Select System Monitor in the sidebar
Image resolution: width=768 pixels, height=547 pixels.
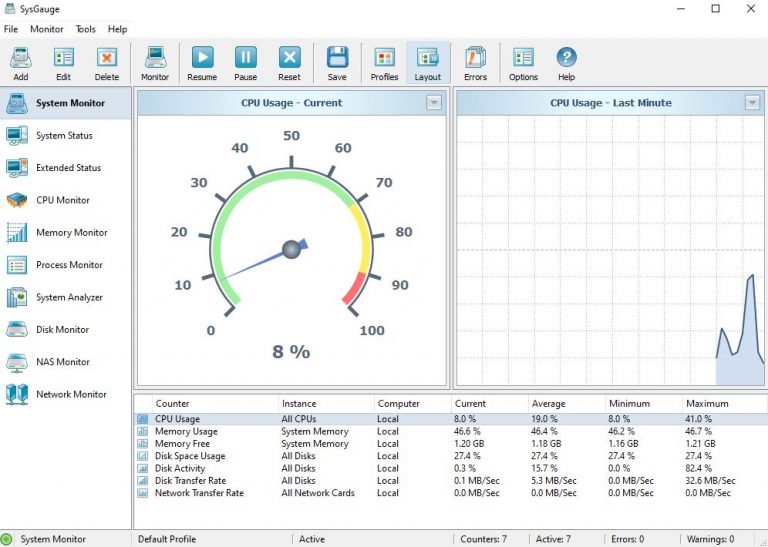click(x=66, y=103)
